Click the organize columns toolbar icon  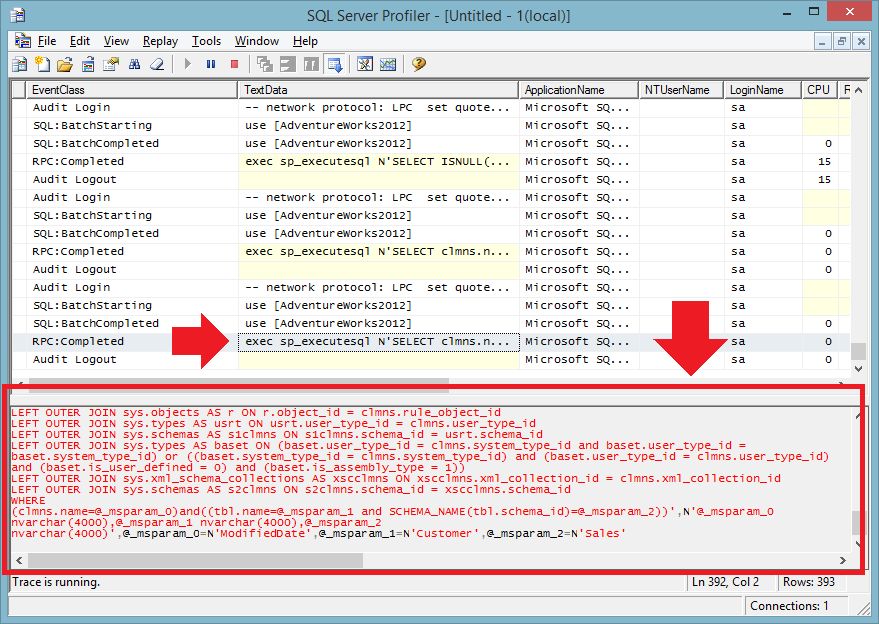click(311, 64)
